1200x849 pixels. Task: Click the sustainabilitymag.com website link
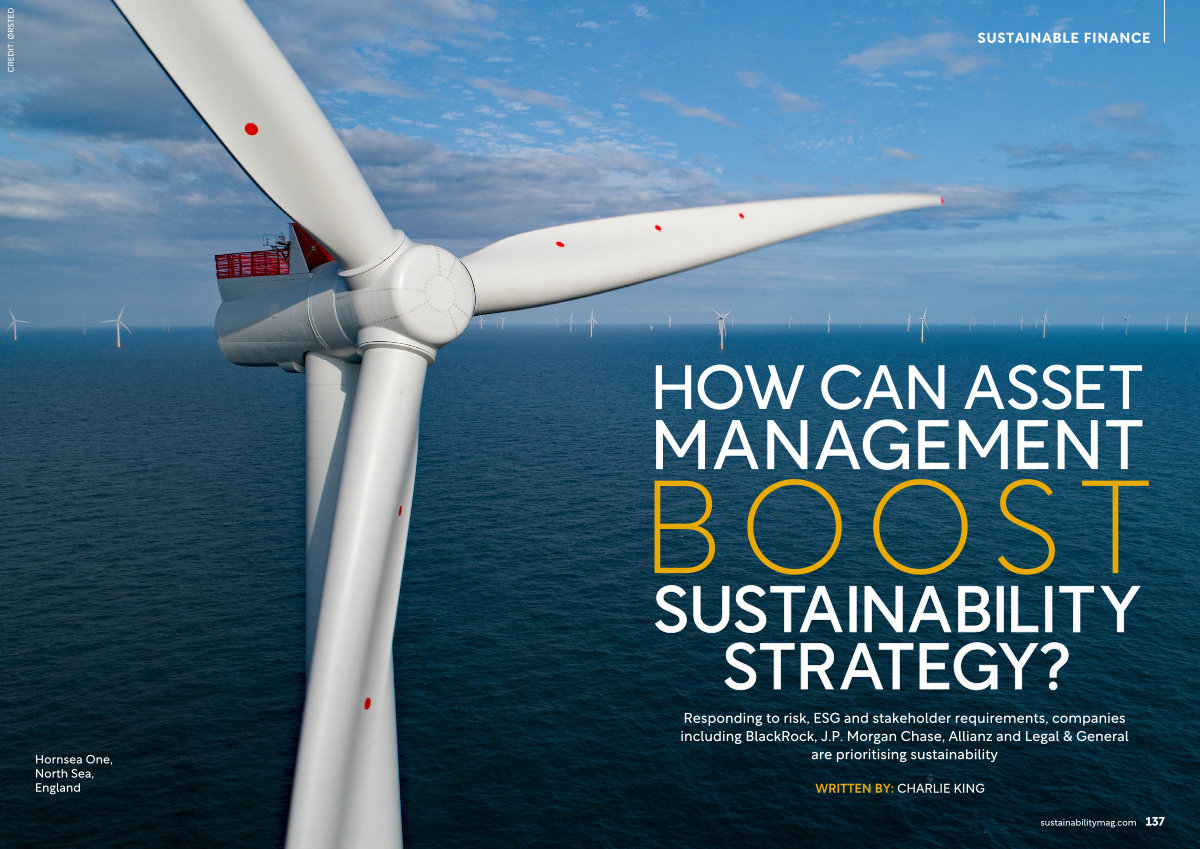tap(1088, 822)
